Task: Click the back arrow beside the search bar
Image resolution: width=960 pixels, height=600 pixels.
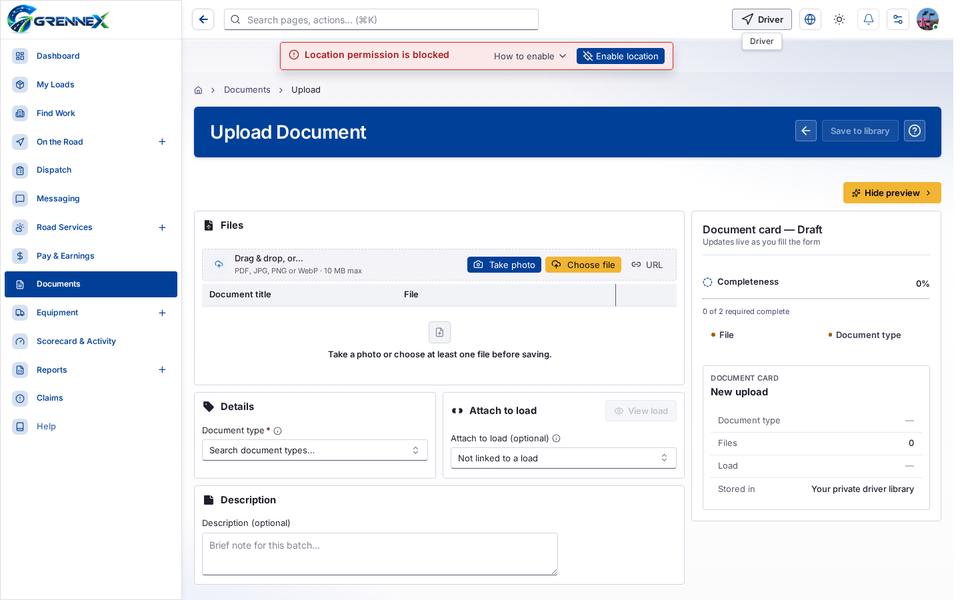Action: click(203, 20)
